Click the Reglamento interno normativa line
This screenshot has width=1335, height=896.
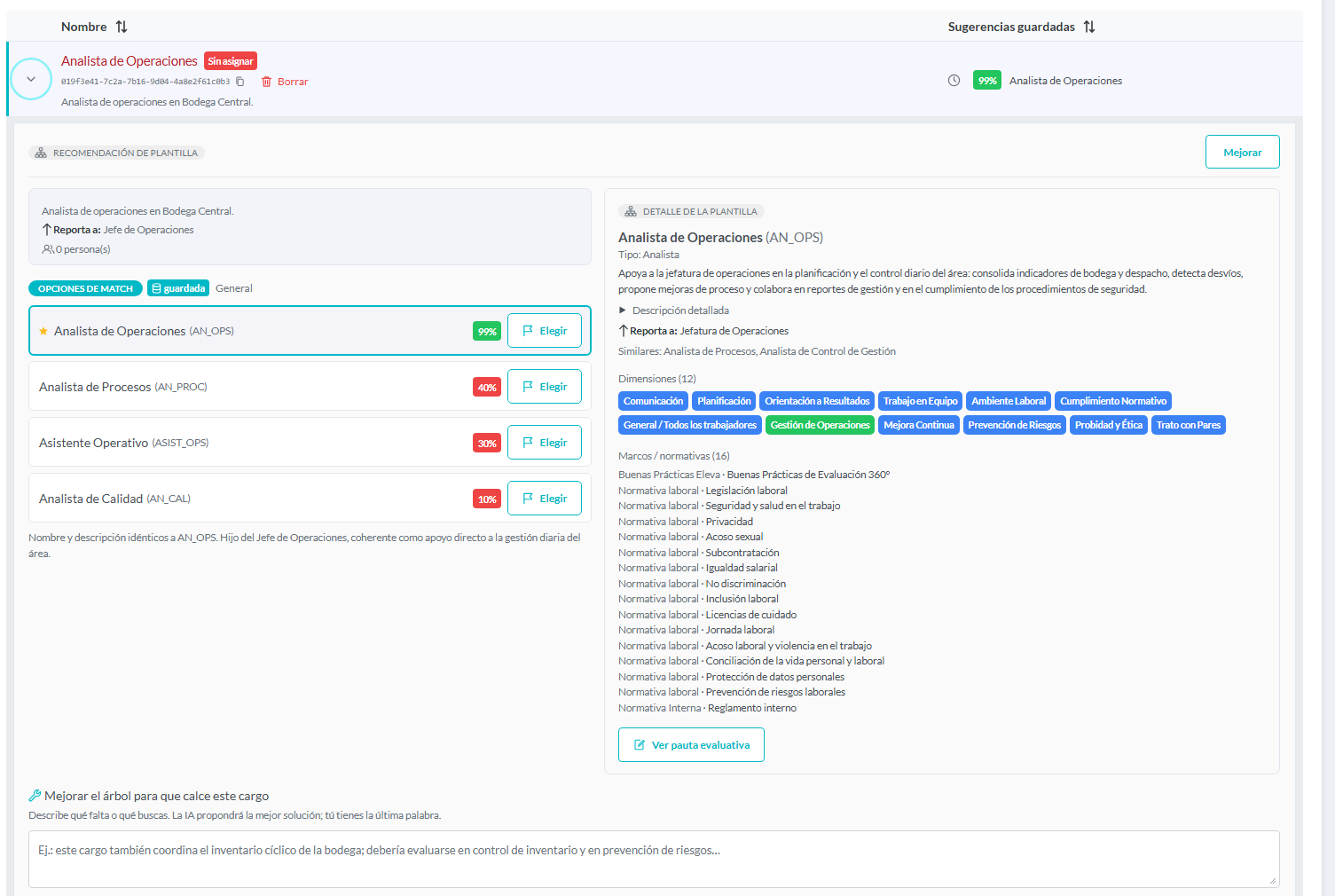coord(707,708)
